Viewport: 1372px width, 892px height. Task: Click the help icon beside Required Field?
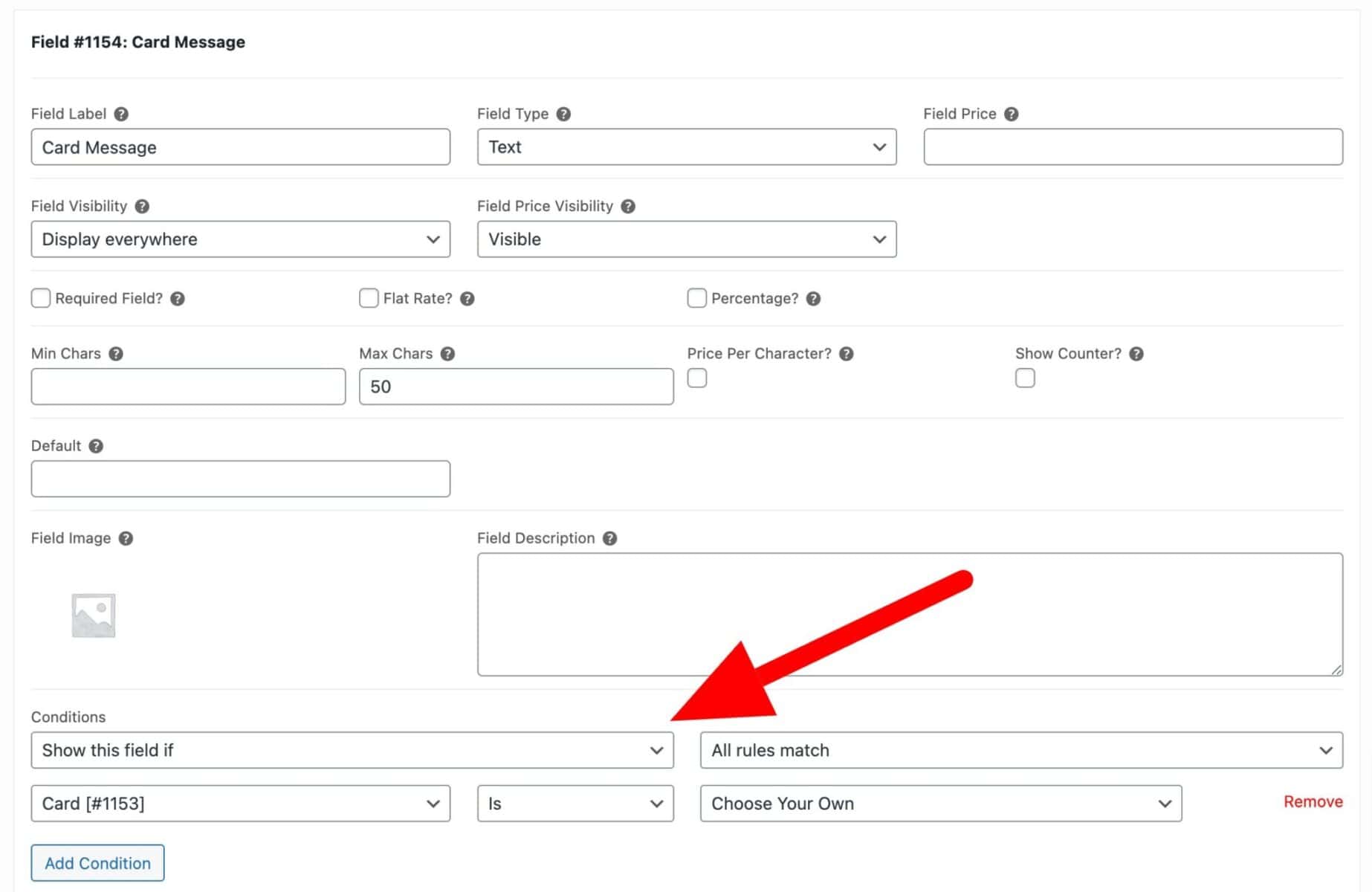pos(177,298)
